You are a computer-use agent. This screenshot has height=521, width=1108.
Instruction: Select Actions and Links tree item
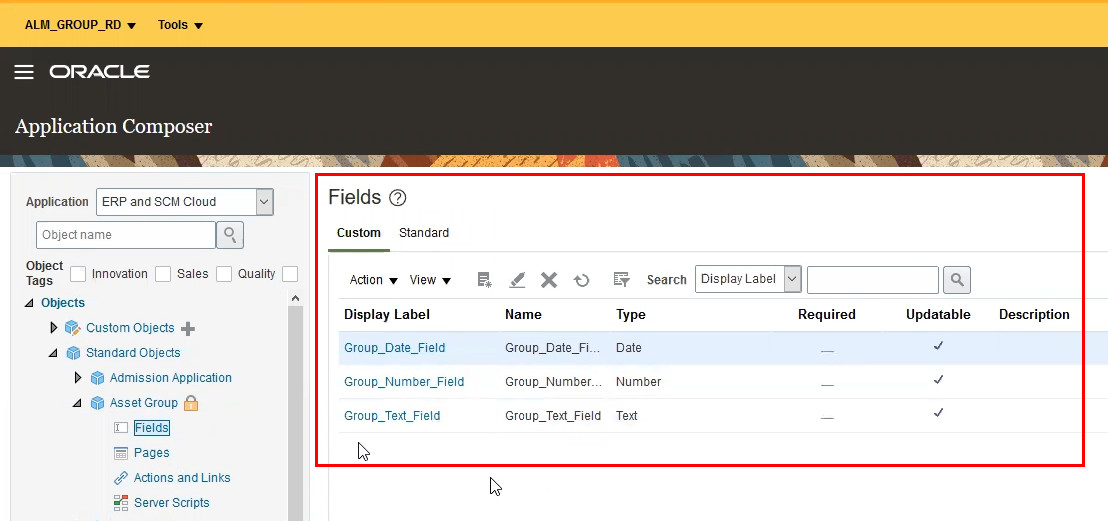click(182, 478)
